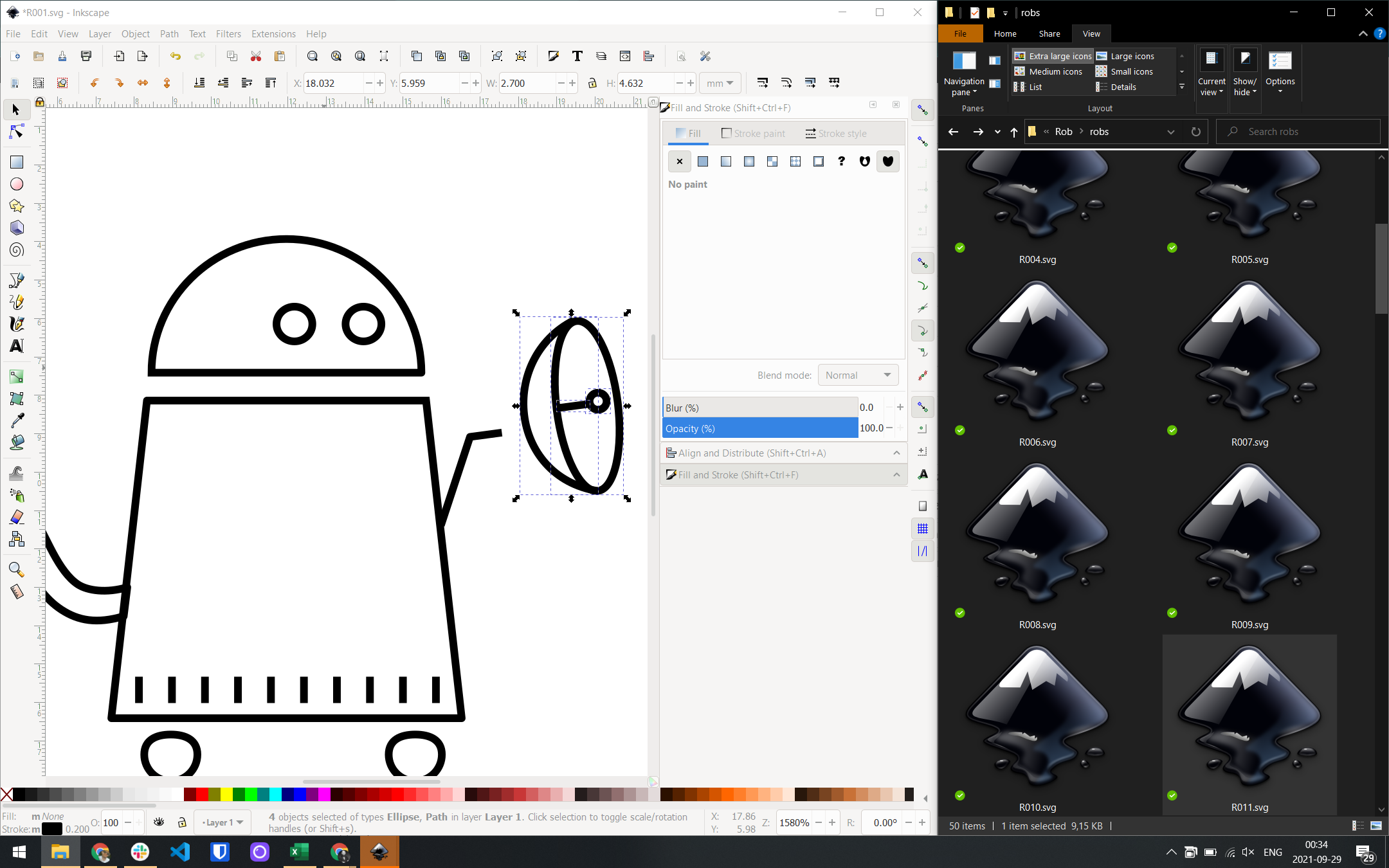The width and height of the screenshot is (1389, 868).
Task: Select the Text tool in toolbox
Action: tap(17, 346)
